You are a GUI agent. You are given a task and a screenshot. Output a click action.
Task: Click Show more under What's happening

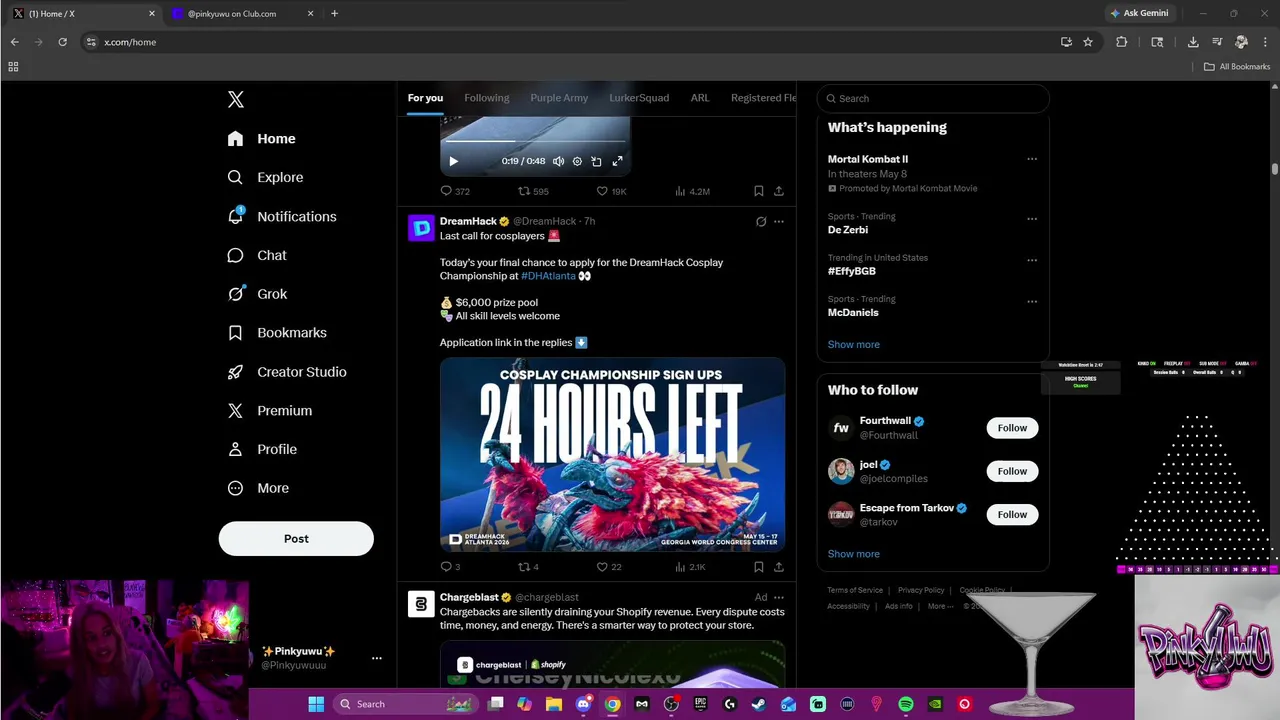click(x=853, y=344)
